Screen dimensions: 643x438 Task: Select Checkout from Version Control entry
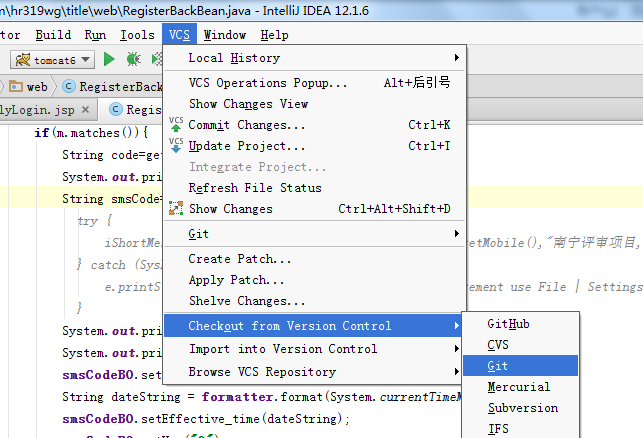click(313, 326)
